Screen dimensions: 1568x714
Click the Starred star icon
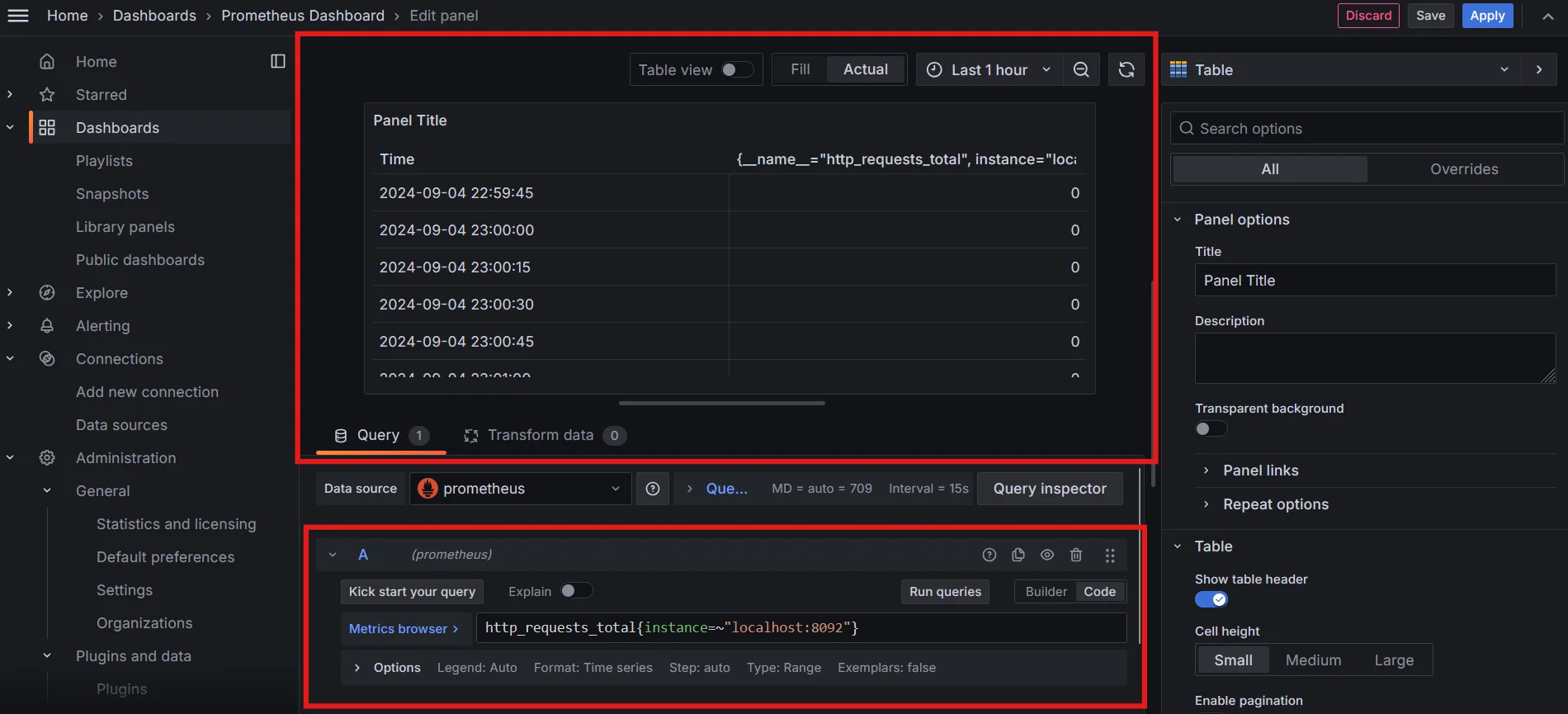coord(47,95)
